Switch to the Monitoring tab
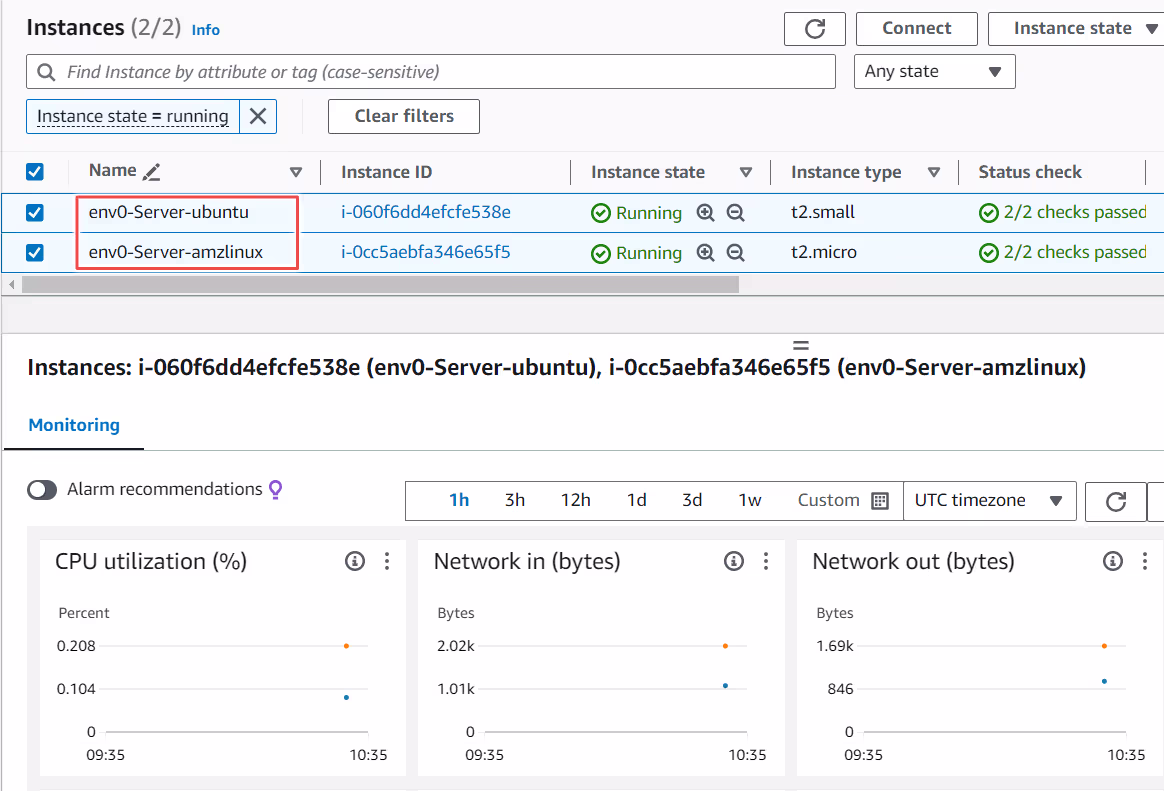Screen dimensions: 1164x791 [x=73, y=425]
